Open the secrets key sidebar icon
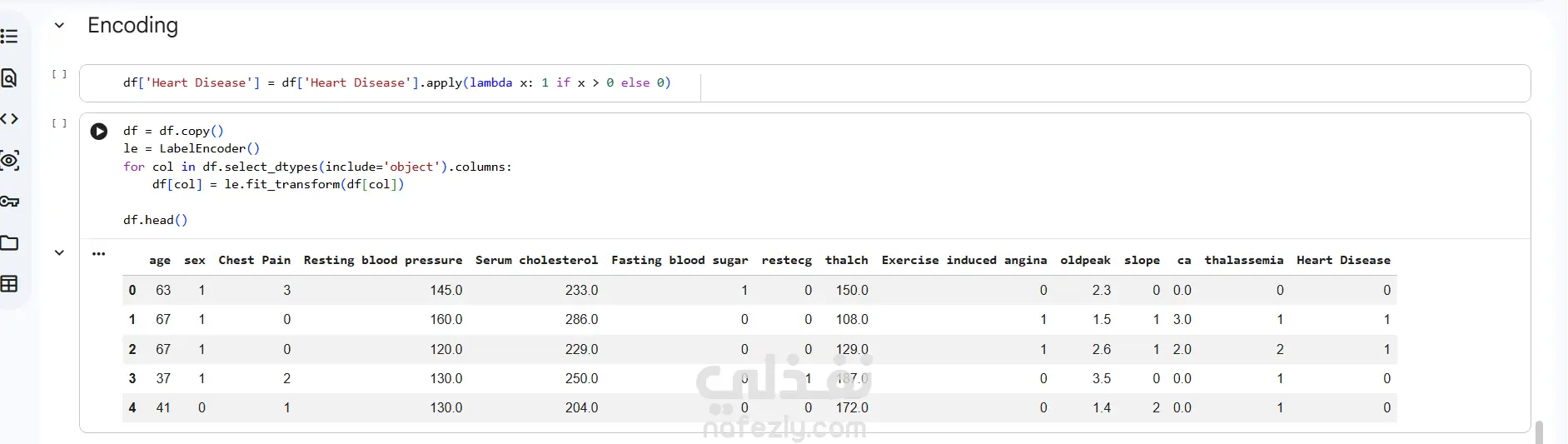Viewport: 1568px width, 444px height. point(9,202)
